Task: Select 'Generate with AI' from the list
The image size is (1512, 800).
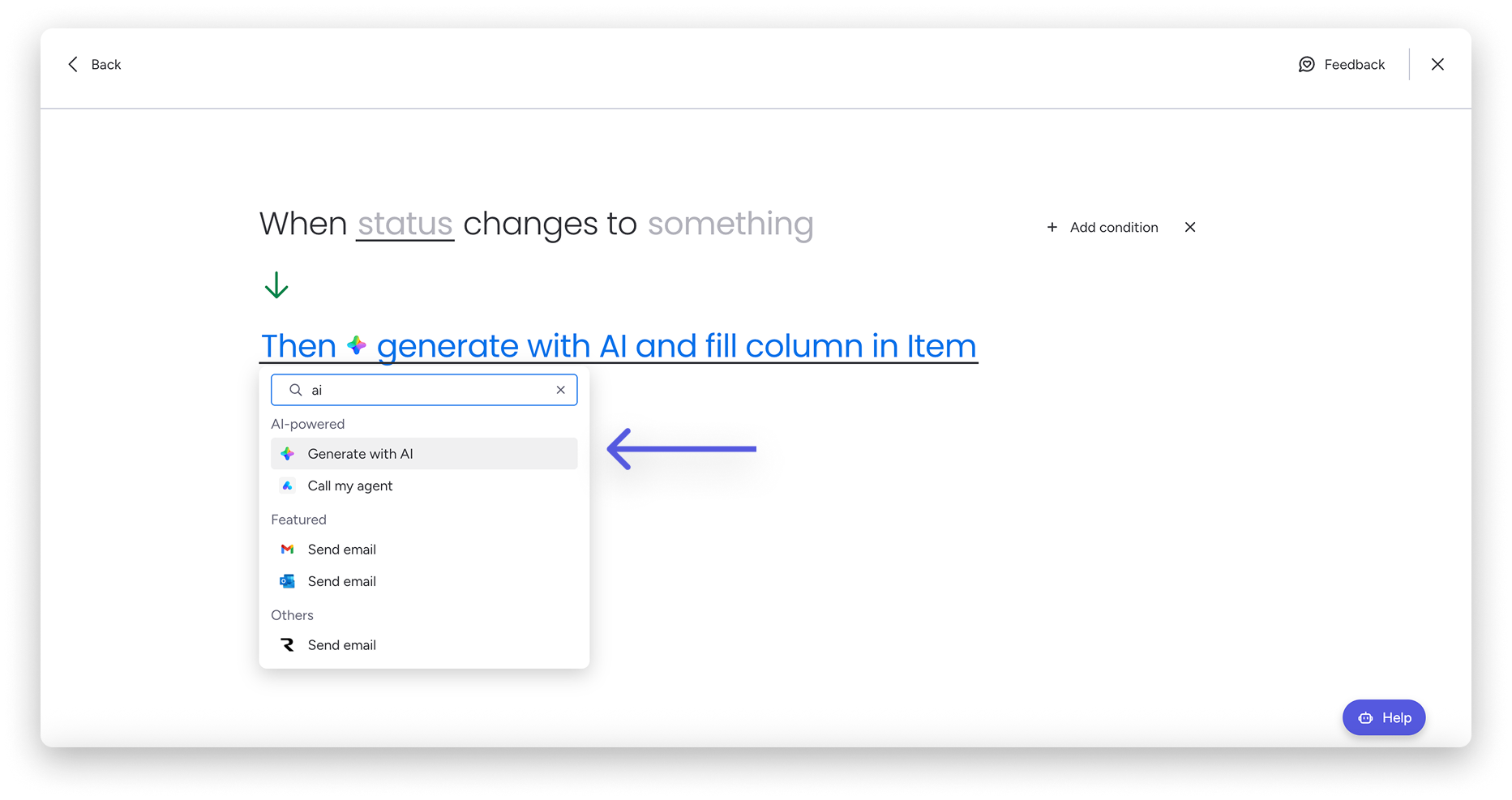Action: [360, 454]
